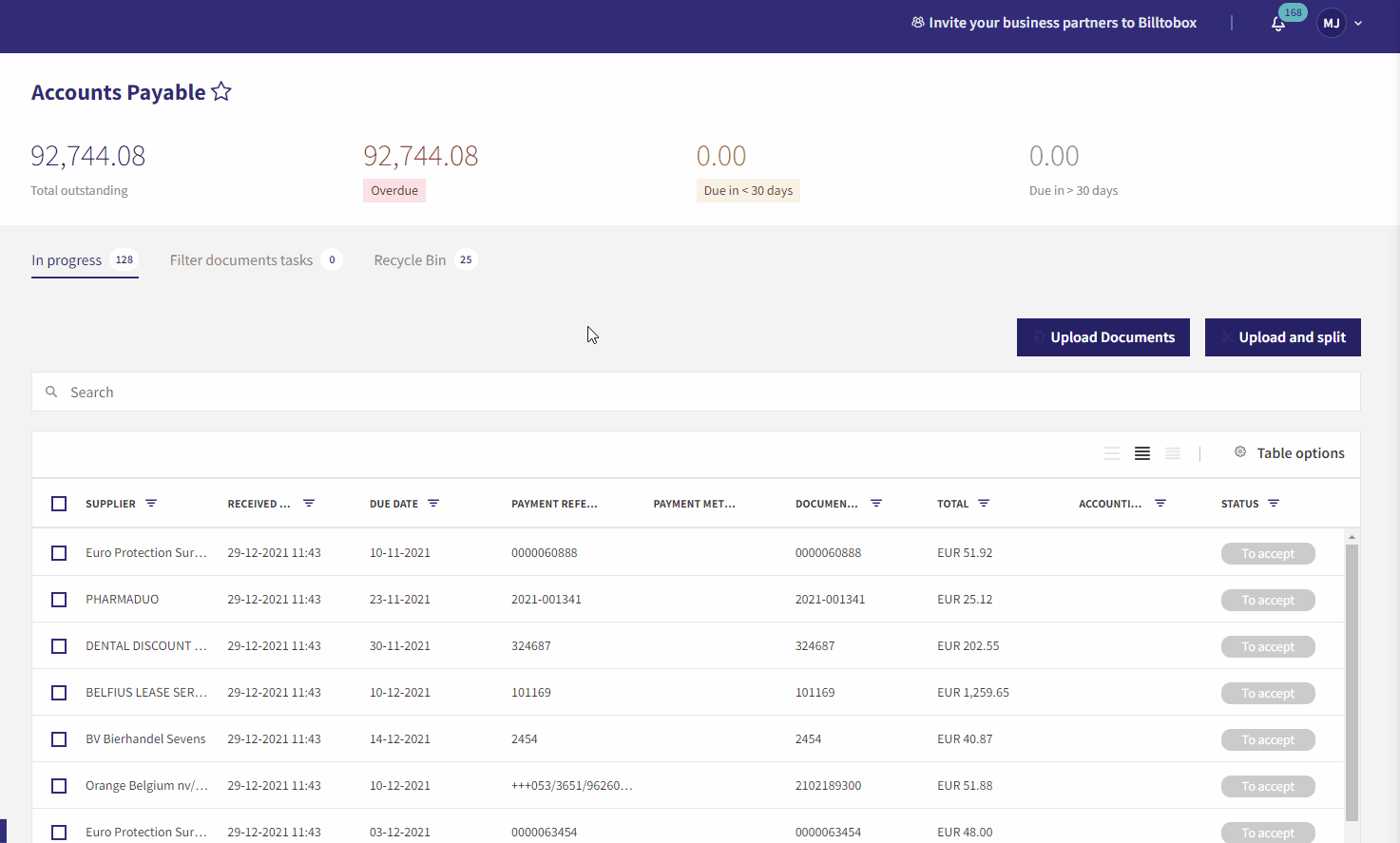
Task: Click the table scroll up arrow
Action: [1352, 537]
